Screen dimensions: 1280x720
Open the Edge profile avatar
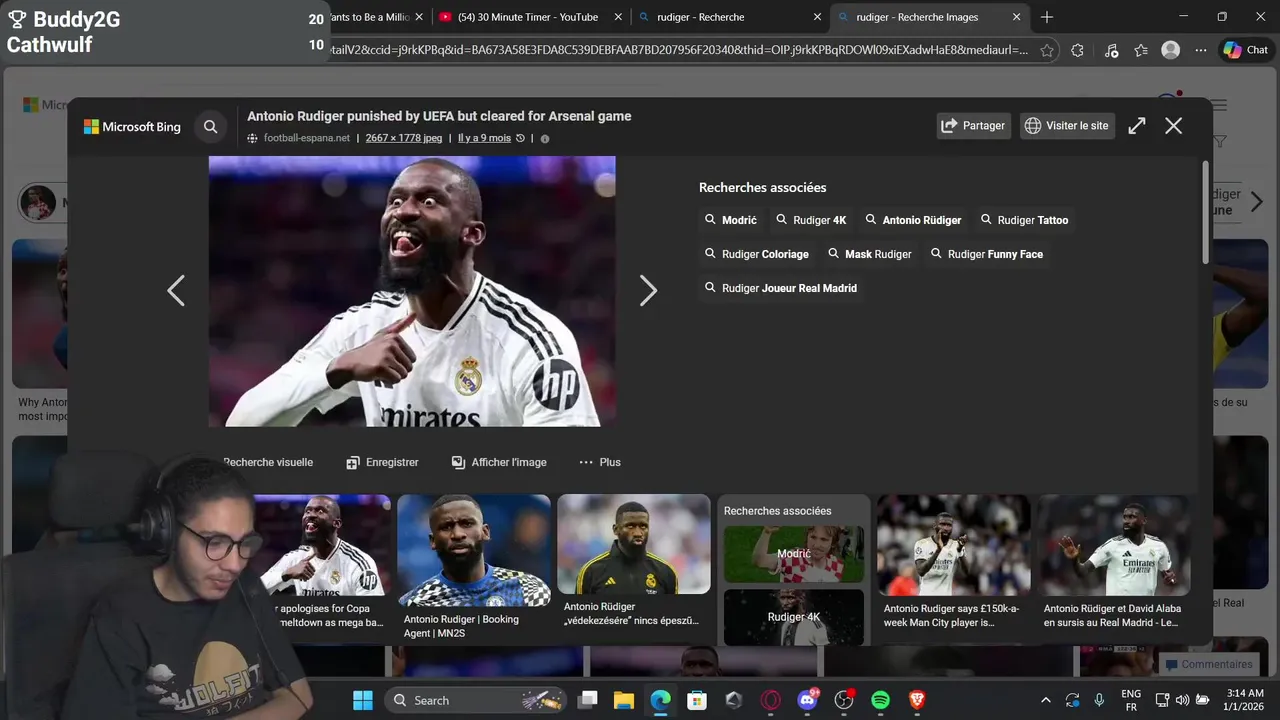tap(1170, 50)
